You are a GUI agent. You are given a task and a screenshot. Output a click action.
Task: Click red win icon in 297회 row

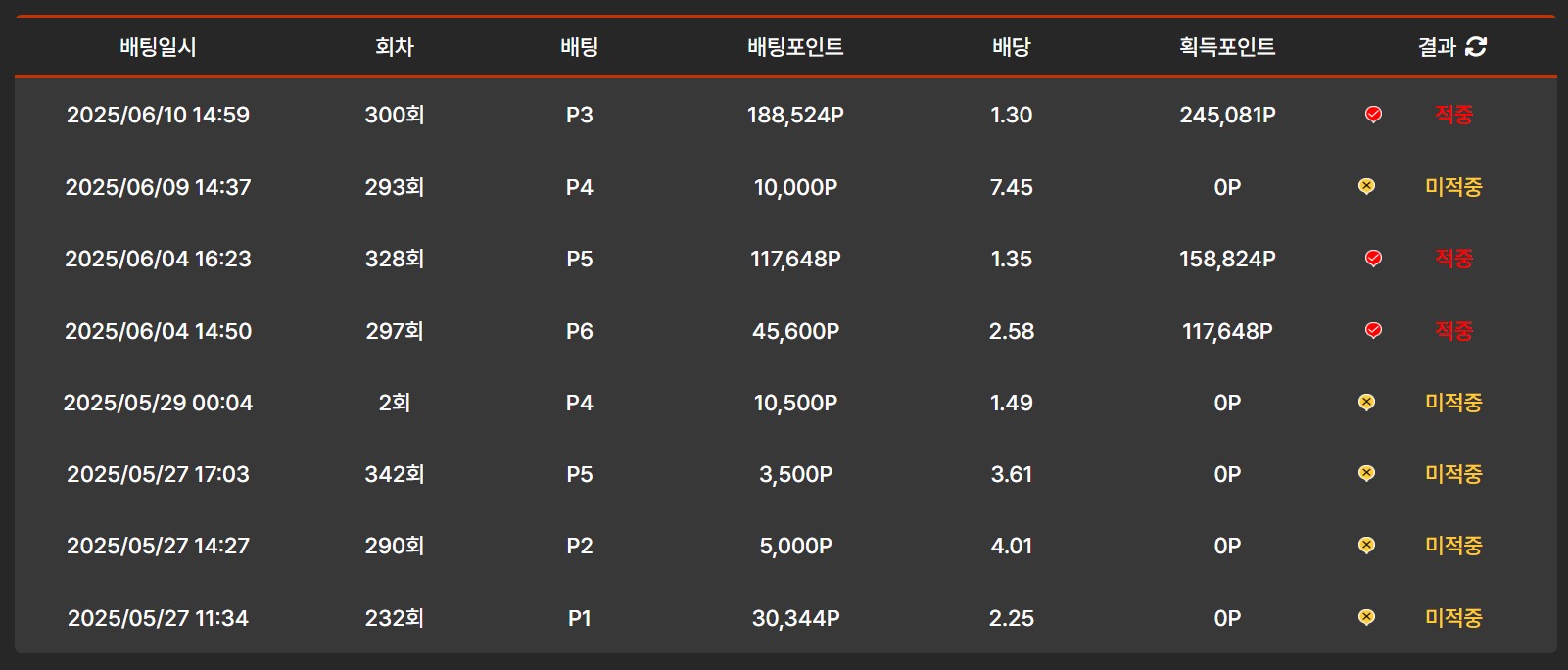tap(1373, 331)
